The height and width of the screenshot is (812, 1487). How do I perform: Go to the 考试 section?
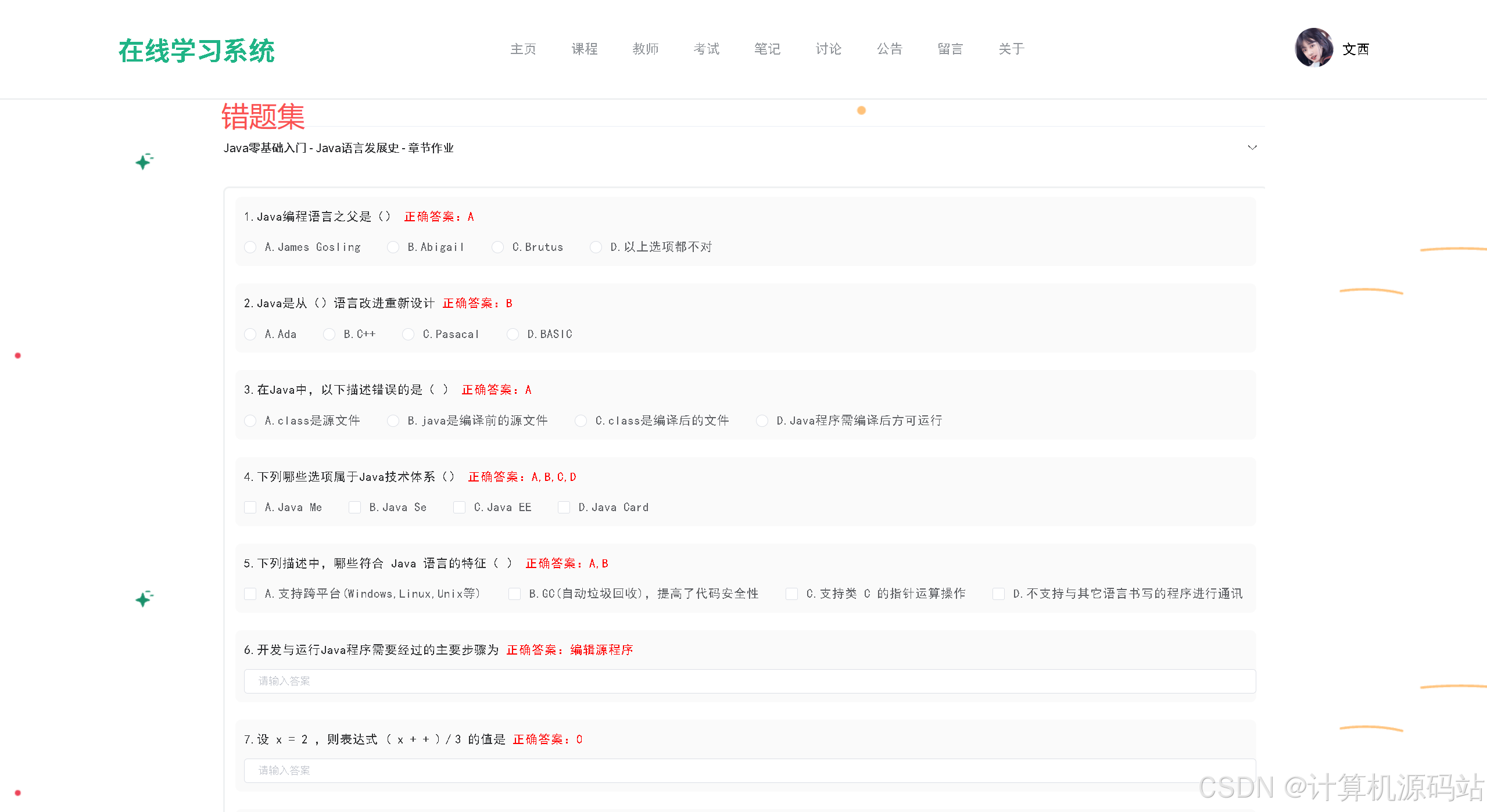click(x=706, y=49)
